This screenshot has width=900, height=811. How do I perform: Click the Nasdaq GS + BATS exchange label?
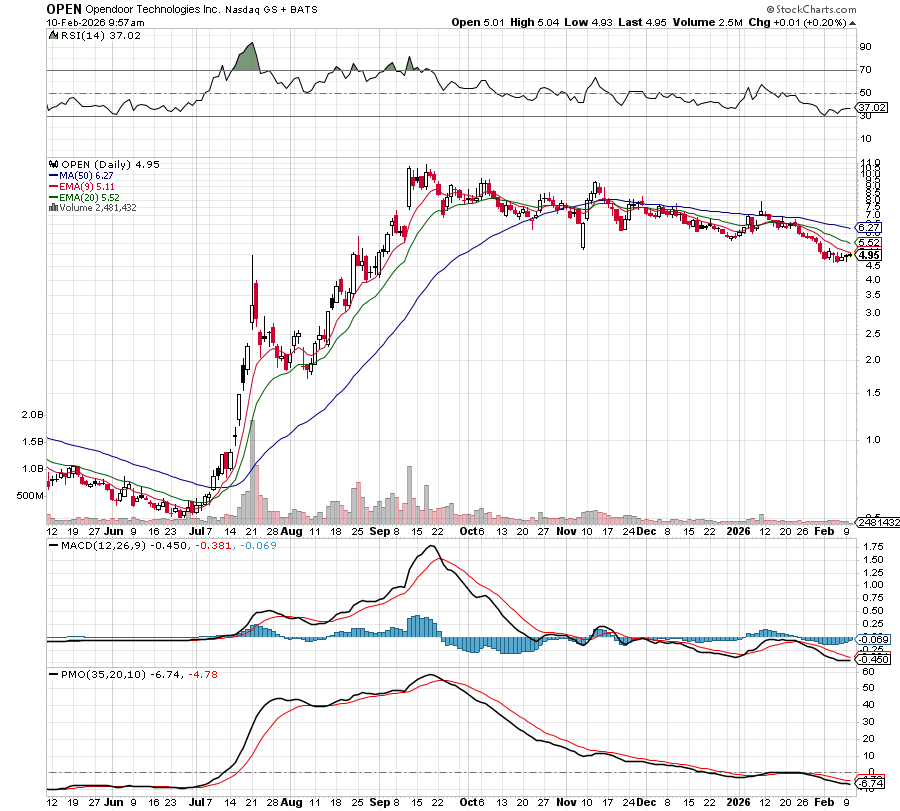tap(271, 10)
